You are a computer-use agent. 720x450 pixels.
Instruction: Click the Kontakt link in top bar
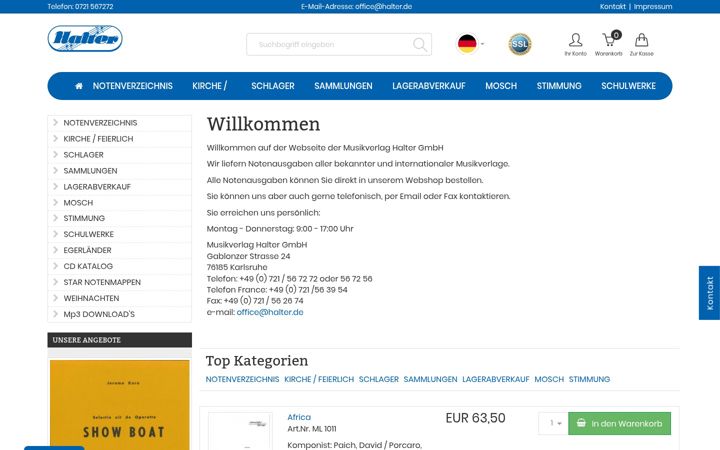(613, 6)
